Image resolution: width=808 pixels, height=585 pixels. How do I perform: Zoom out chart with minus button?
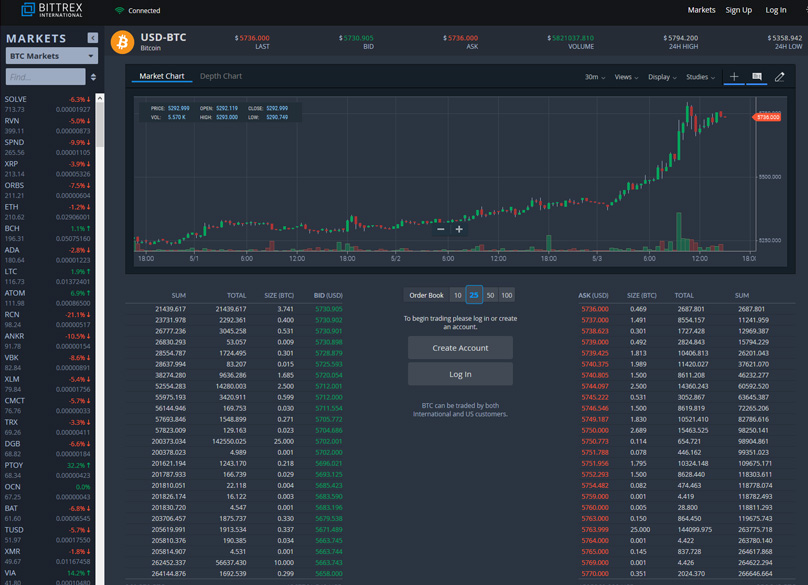(441, 229)
